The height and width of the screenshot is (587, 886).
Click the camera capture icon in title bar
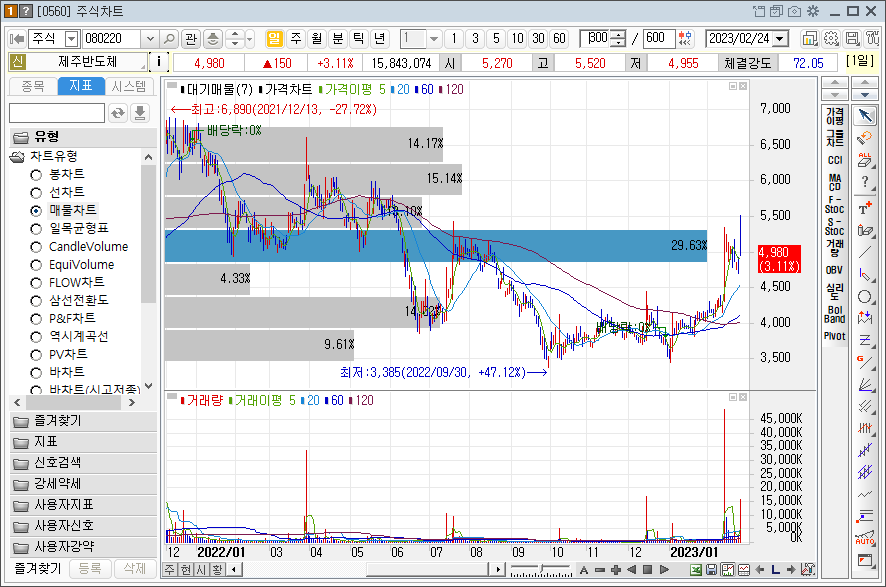point(794,11)
